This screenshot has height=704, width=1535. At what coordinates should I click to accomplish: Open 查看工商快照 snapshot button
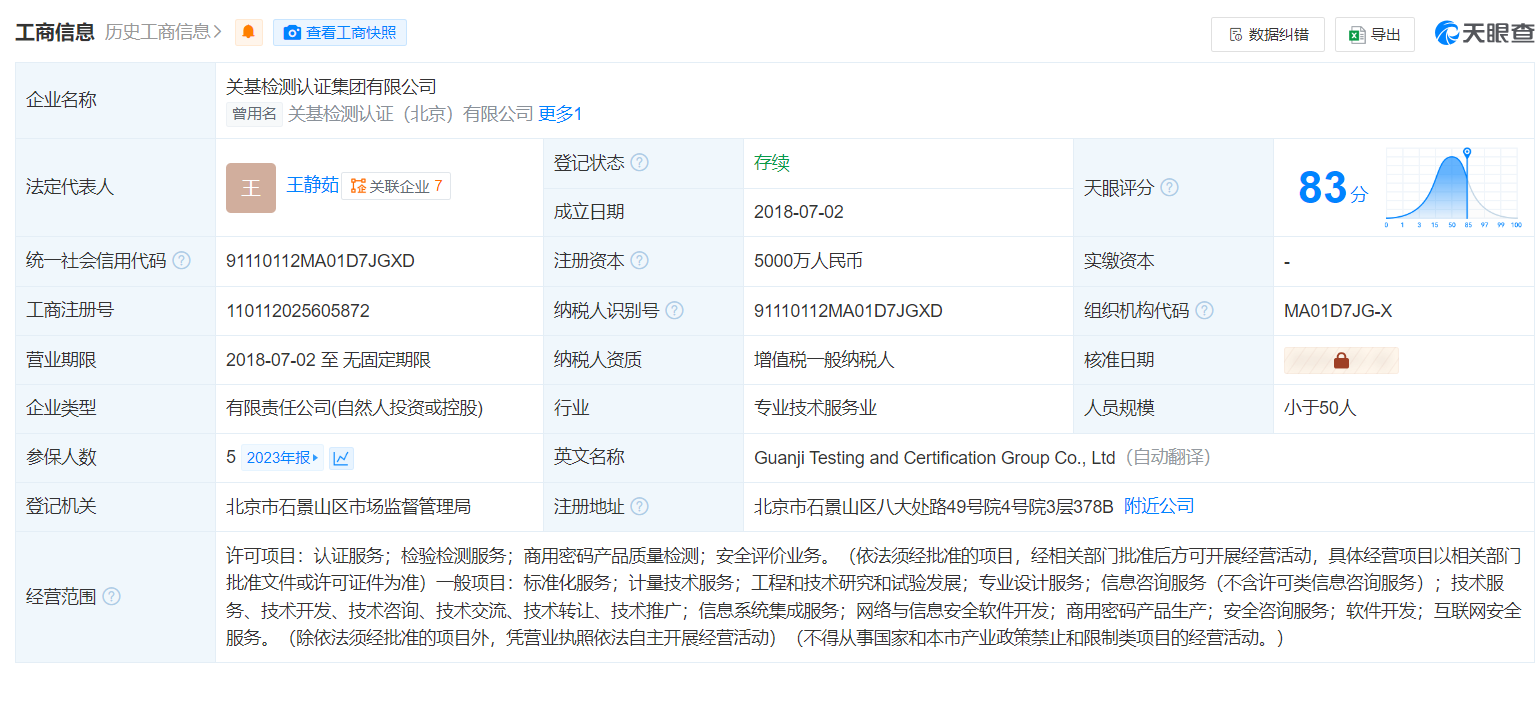(x=340, y=33)
